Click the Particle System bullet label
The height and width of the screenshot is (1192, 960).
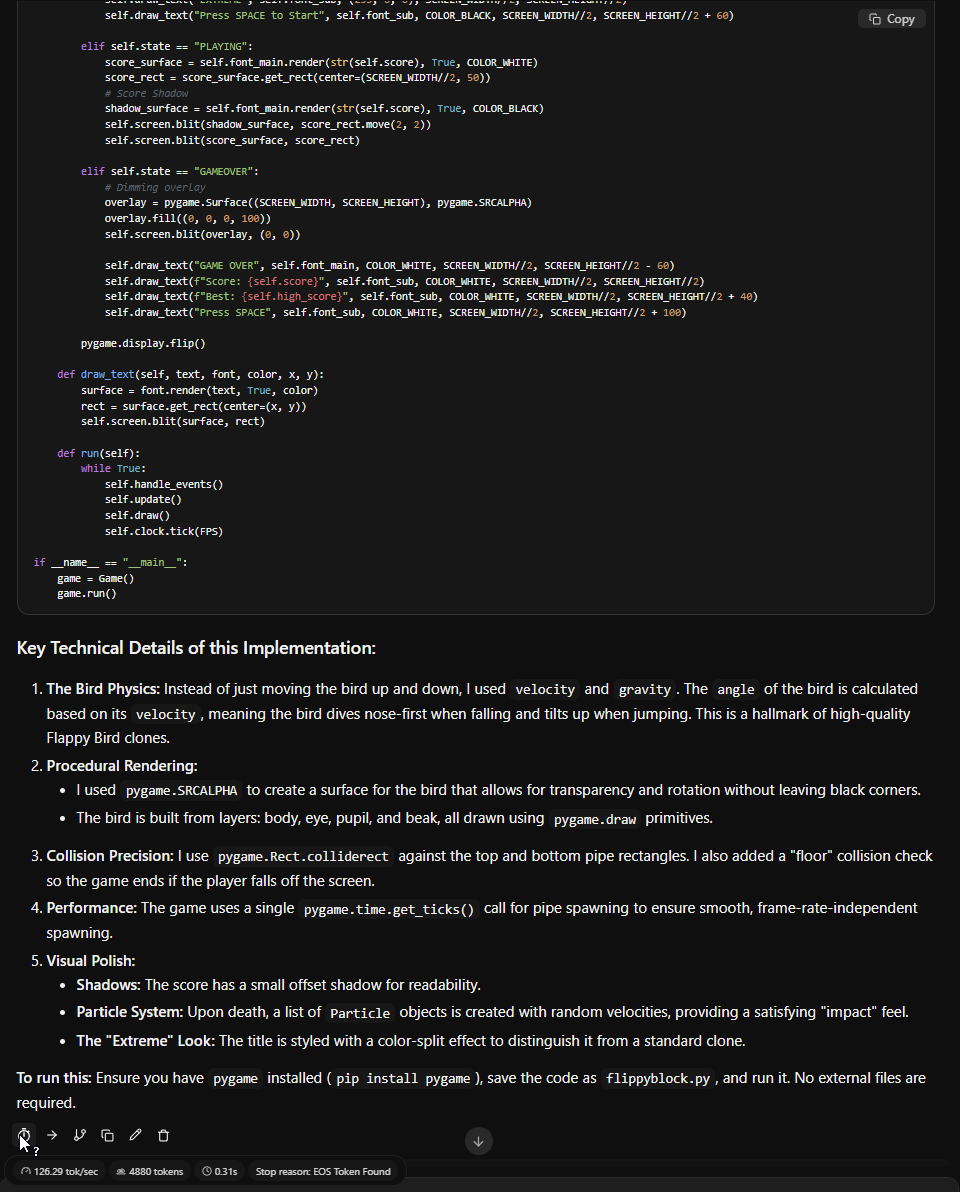pyautogui.click(x=130, y=1013)
